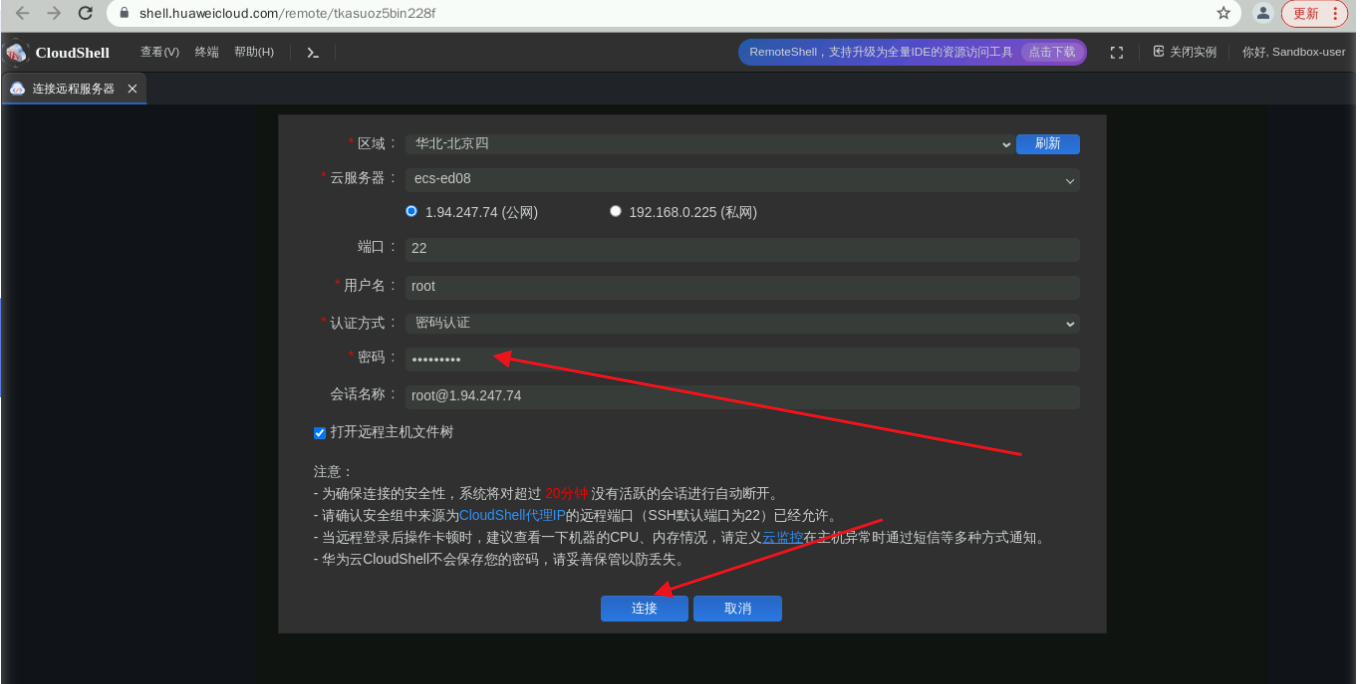Viewport: 1366px width, 684px height.
Task: Open the browser profile avatar icon
Action: point(1263,14)
